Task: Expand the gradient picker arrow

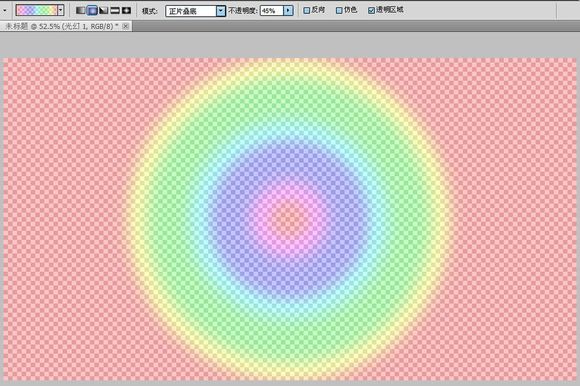Action: point(61,10)
